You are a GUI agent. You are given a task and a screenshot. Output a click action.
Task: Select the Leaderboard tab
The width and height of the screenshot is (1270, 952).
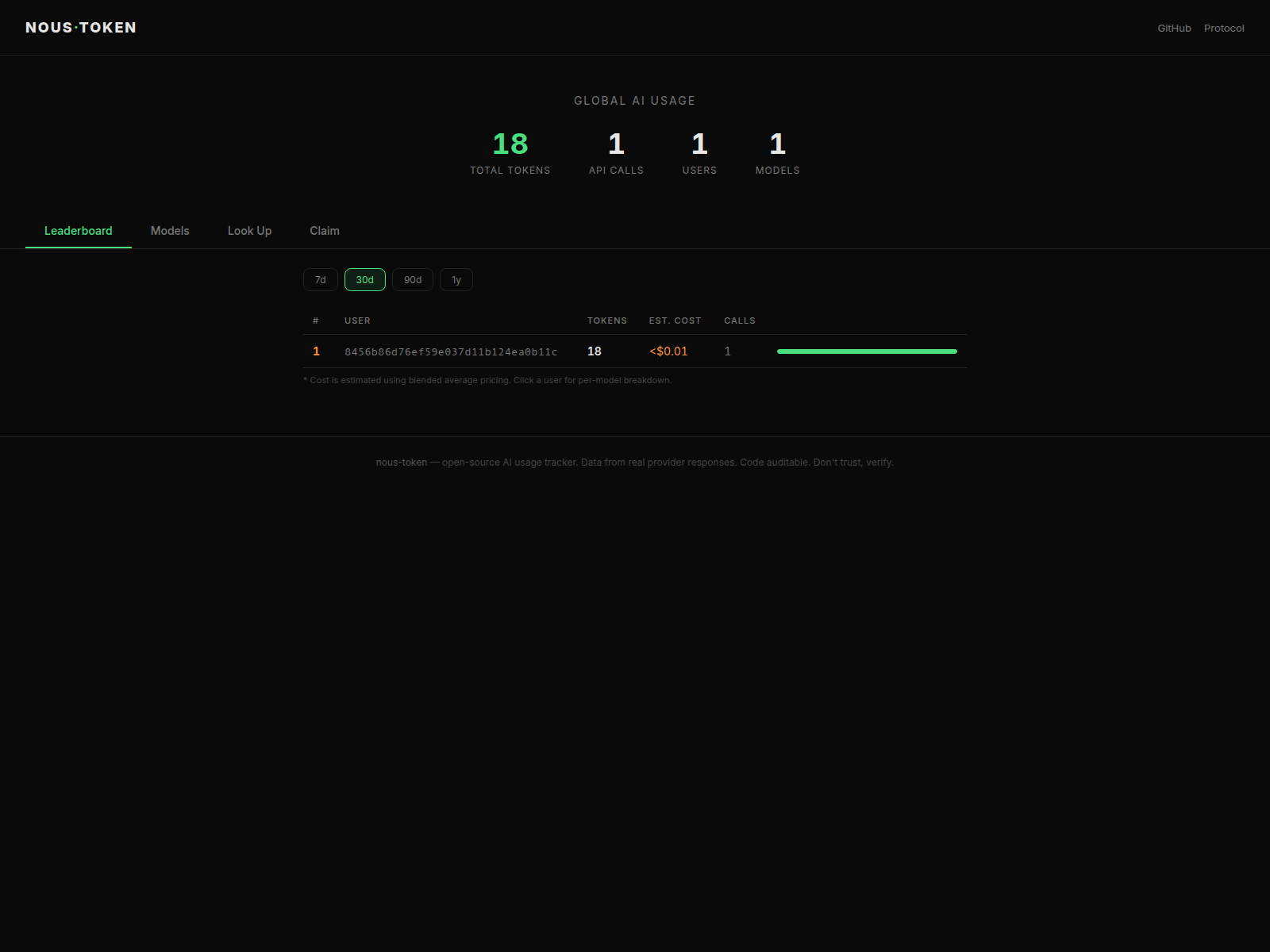tap(79, 231)
